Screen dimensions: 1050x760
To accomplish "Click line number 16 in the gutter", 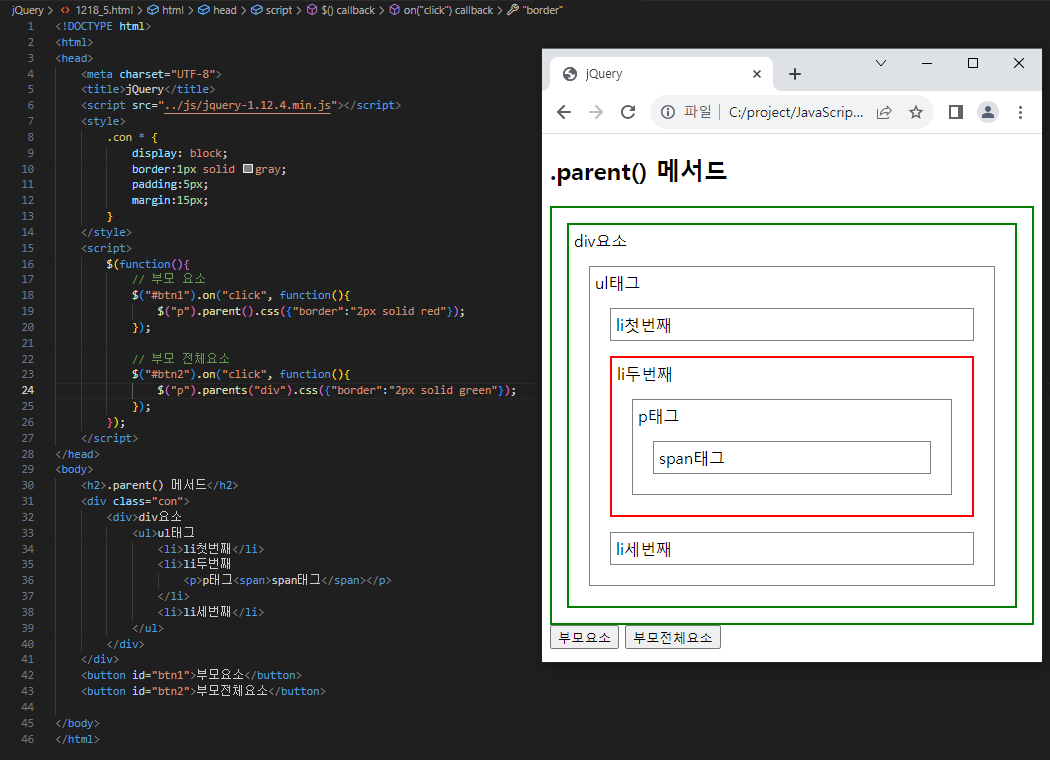I will pyautogui.click(x=27, y=263).
